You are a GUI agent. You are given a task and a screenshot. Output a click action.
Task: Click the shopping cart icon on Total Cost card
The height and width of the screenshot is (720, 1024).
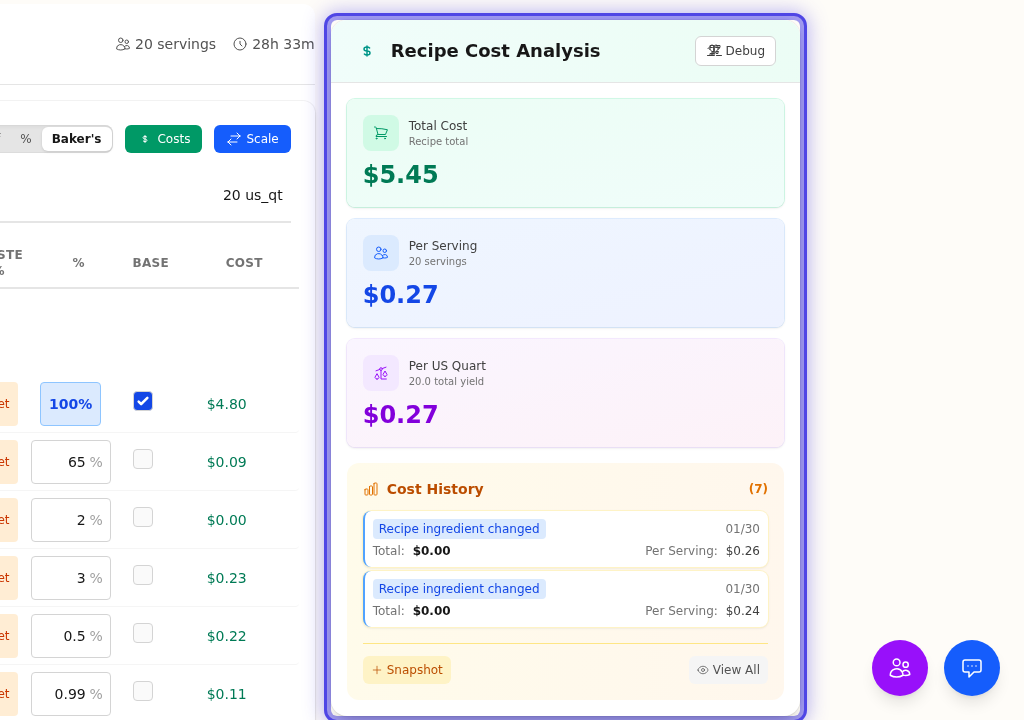pyautogui.click(x=381, y=133)
